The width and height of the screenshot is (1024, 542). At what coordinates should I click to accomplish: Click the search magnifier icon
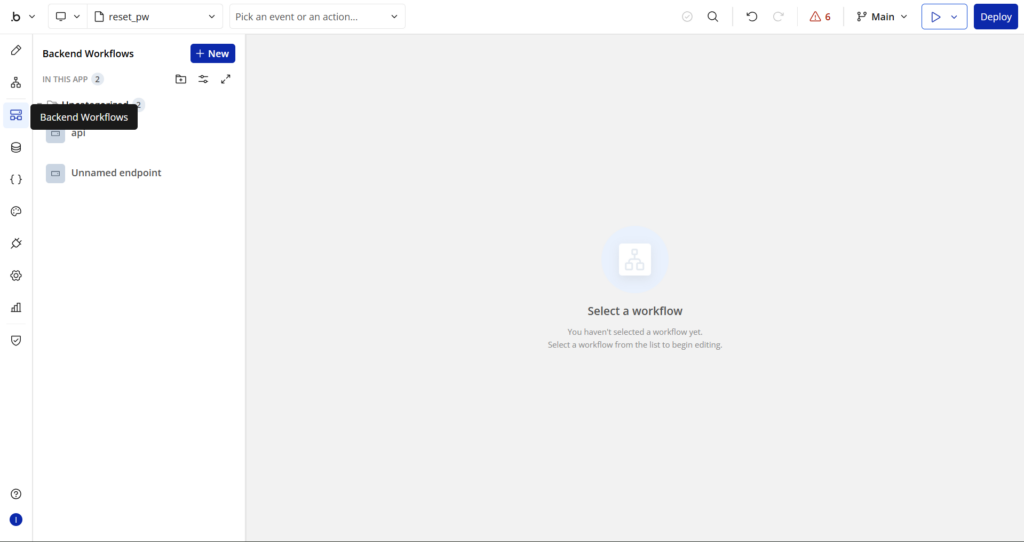point(713,17)
